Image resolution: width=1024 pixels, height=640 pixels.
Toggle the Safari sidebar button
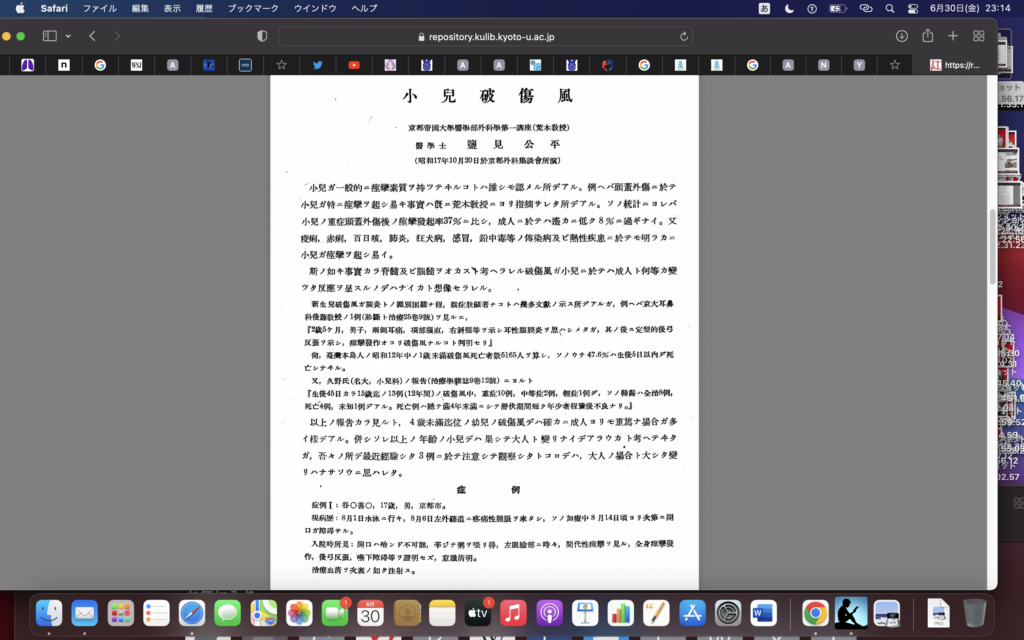[49, 36]
